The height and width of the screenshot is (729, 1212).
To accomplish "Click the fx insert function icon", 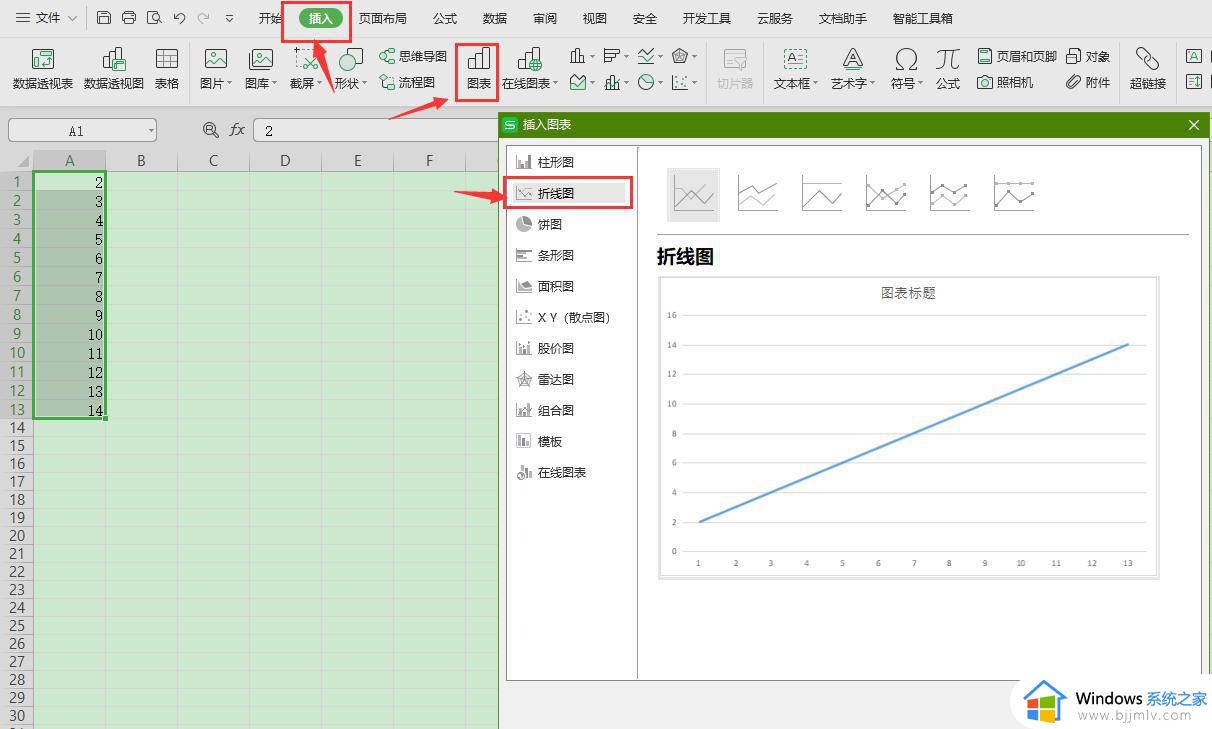I will coord(237,130).
